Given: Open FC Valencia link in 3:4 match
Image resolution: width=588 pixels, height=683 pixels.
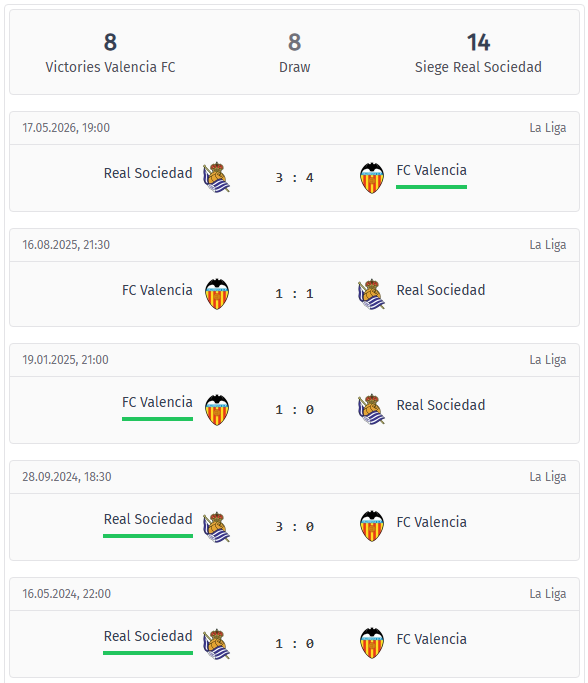Looking at the screenshot, I should [x=431, y=170].
